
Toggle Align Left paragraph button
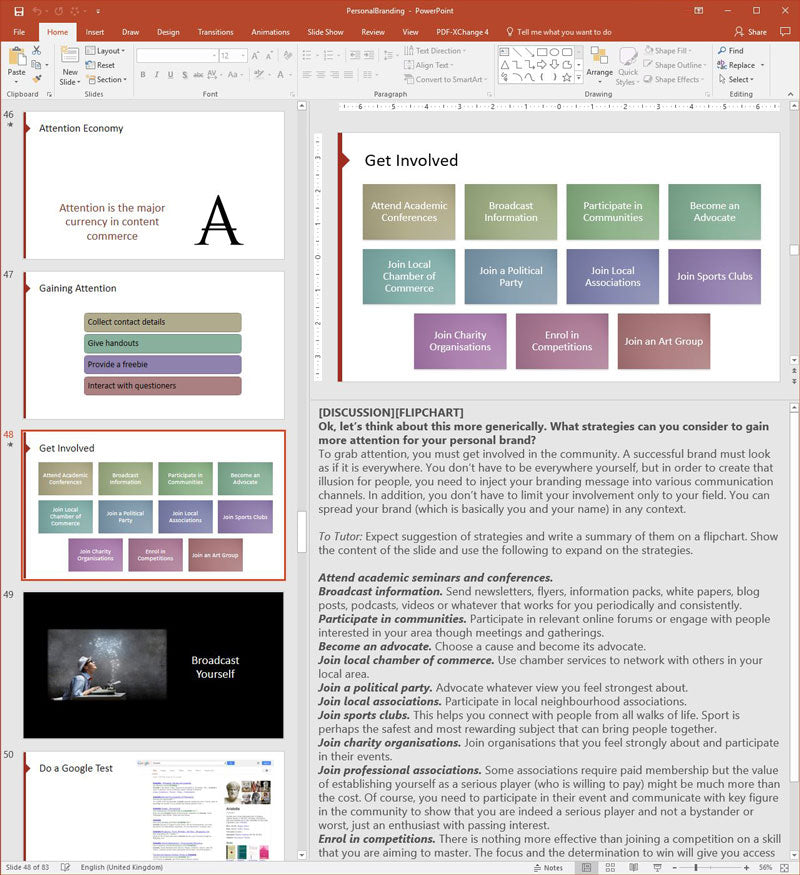(307, 75)
